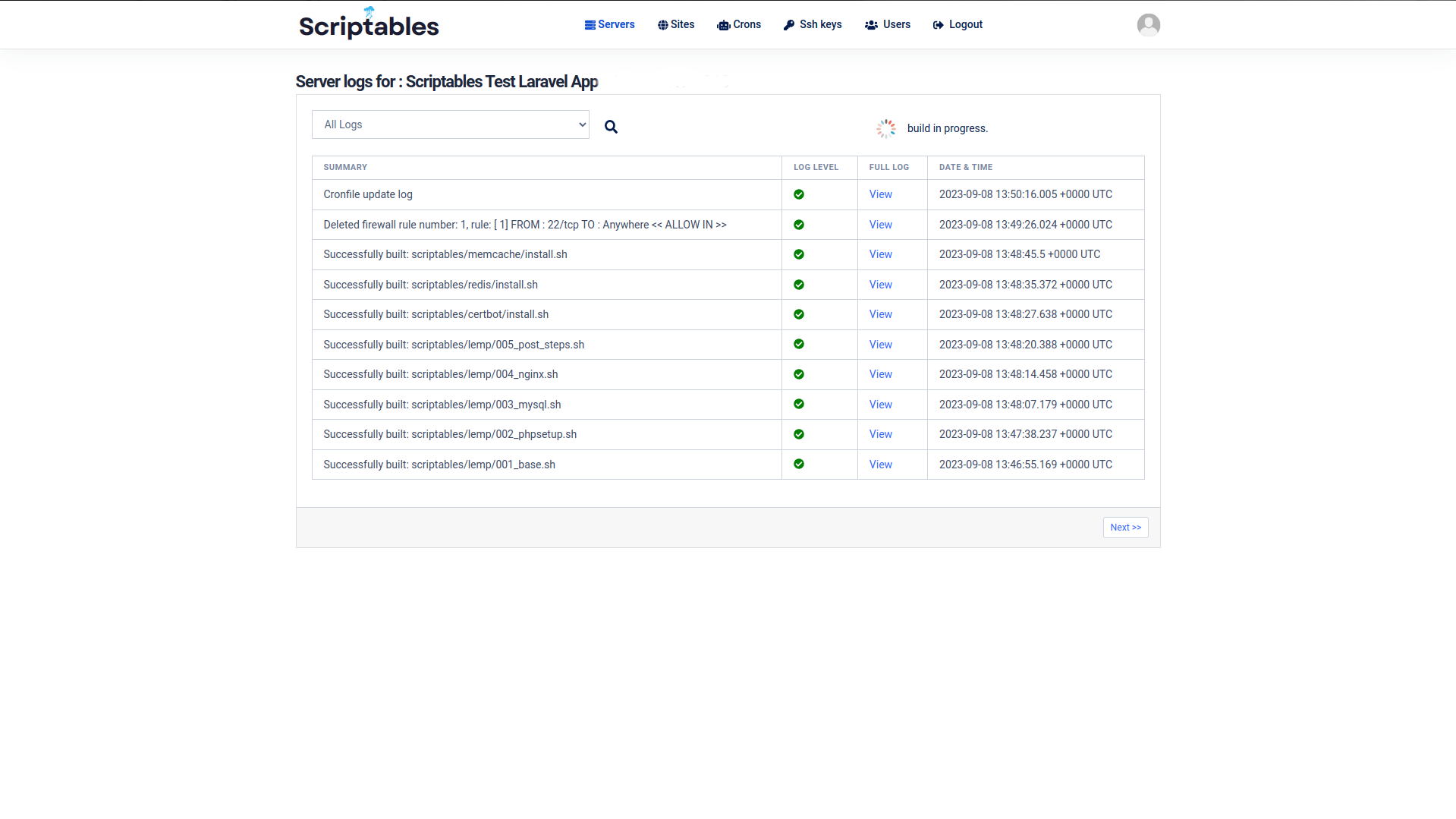View full log for certbot/install.sh
Screen dimensions: 1456x819
880,314
